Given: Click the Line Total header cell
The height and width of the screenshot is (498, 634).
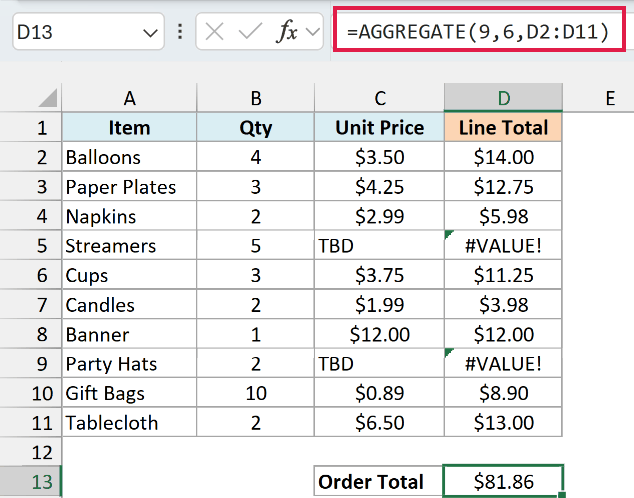Looking at the screenshot, I should coord(503,127).
